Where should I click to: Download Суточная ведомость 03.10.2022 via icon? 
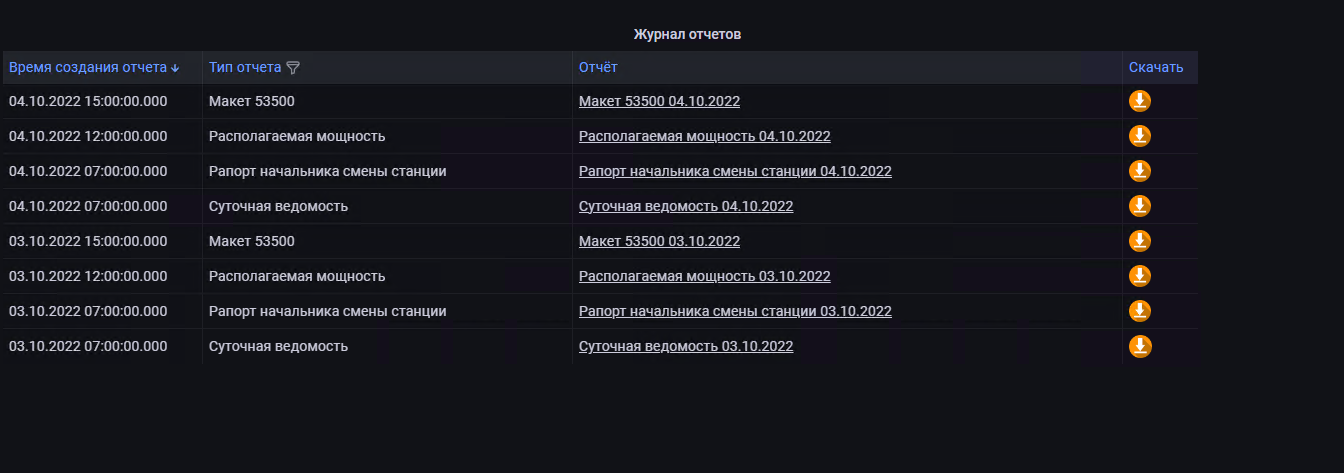pyautogui.click(x=1140, y=346)
